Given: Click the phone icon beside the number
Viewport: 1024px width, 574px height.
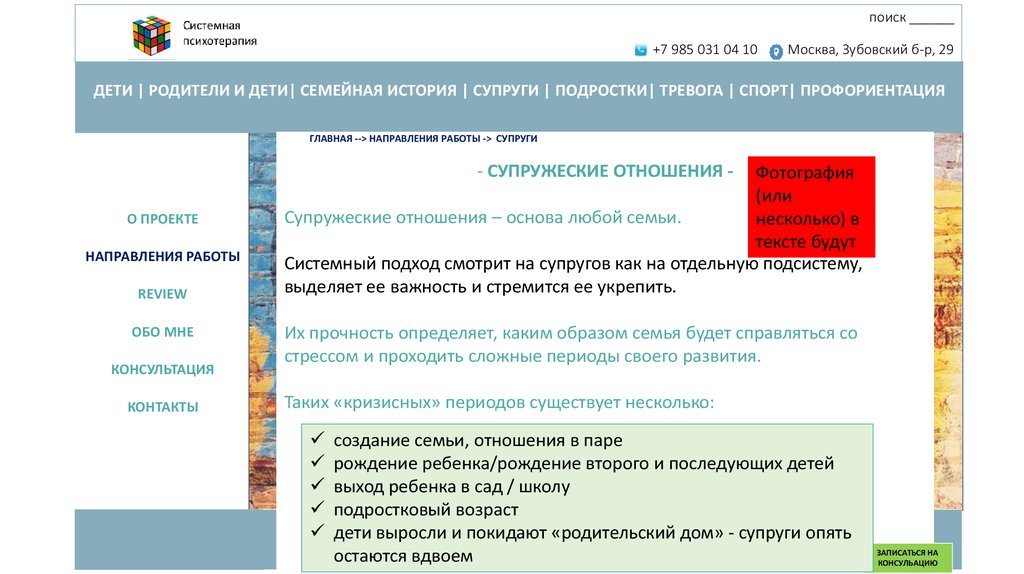Looking at the screenshot, I should click(641, 50).
